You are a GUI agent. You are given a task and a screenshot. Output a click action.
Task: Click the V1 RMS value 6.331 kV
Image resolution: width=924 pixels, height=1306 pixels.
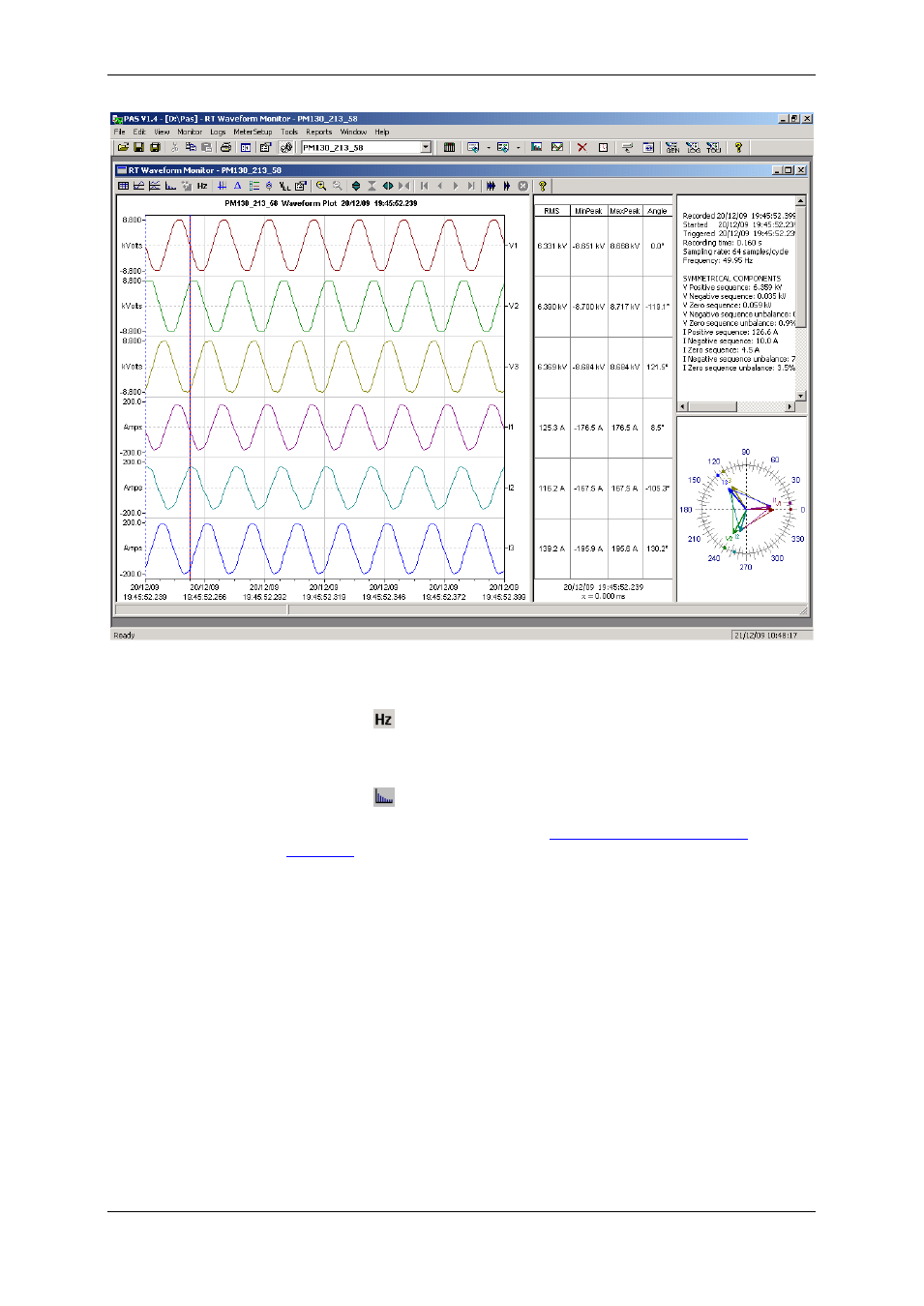pyautogui.click(x=551, y=246)
